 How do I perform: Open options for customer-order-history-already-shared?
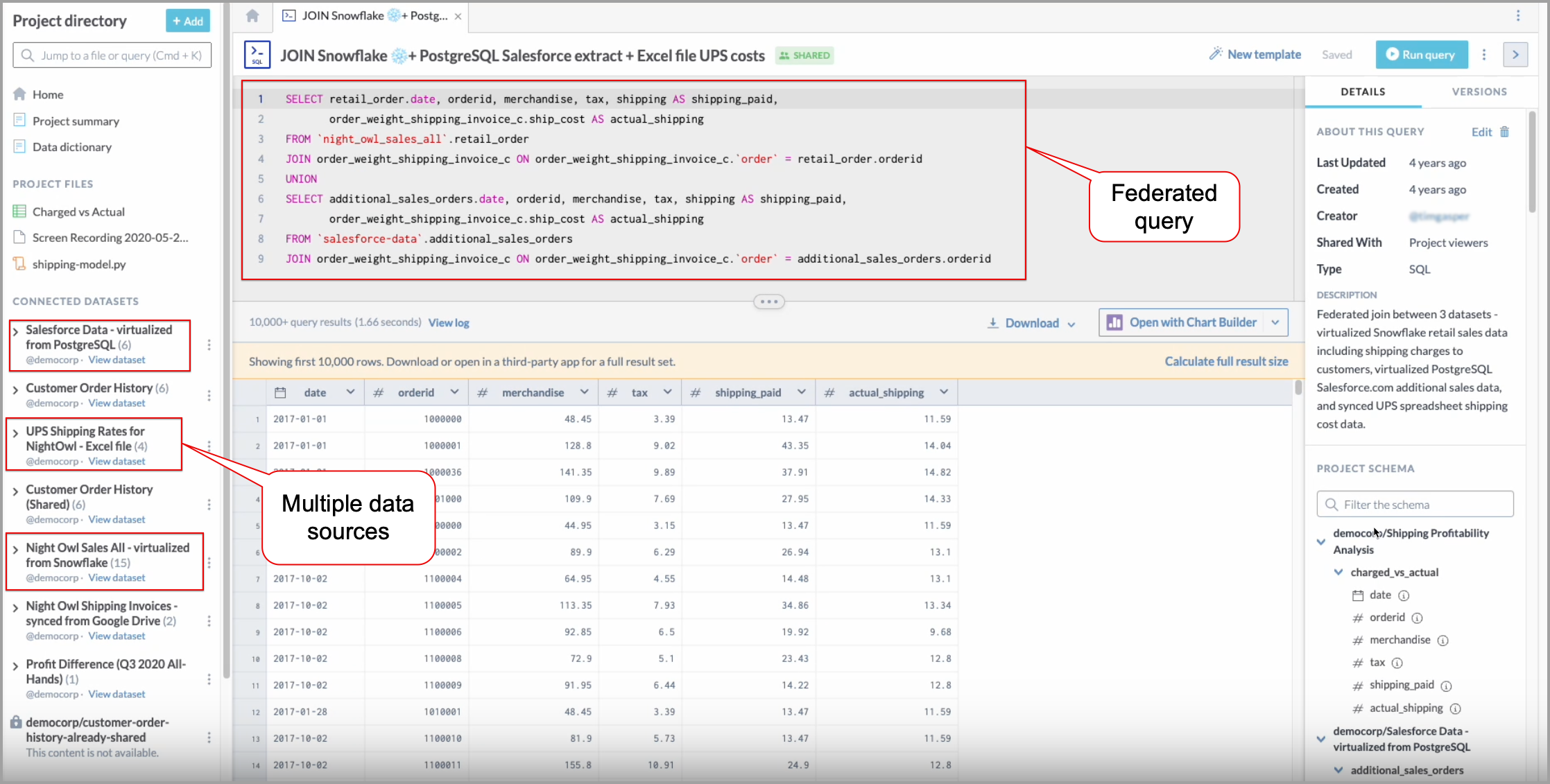coord(209,738)
